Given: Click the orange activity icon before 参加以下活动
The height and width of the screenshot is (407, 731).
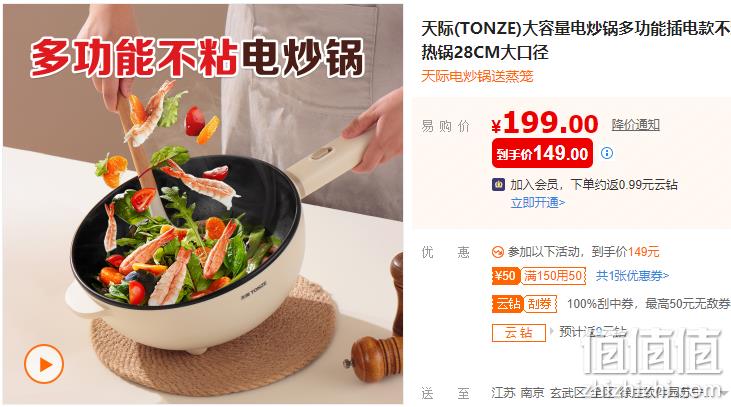Looking at the screenshot, I should tap(497, 252).
